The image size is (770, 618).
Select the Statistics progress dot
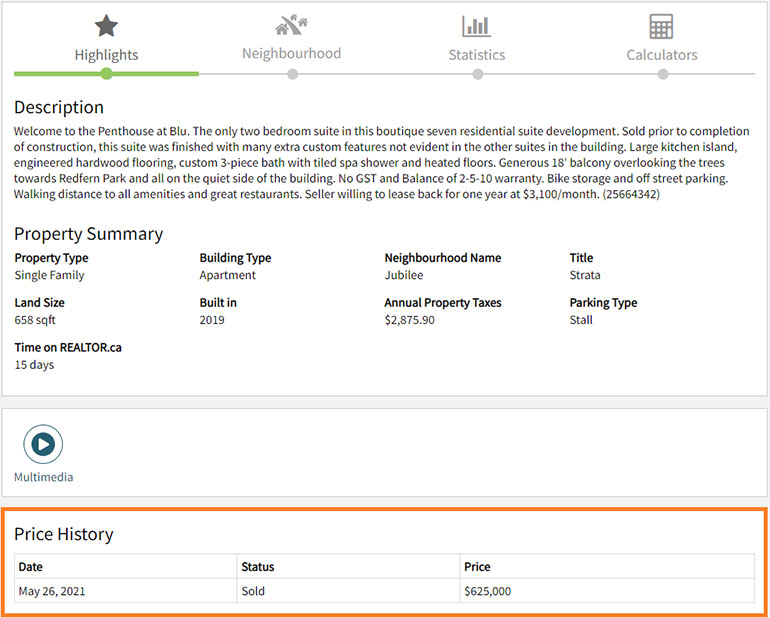tap(477, 74)
